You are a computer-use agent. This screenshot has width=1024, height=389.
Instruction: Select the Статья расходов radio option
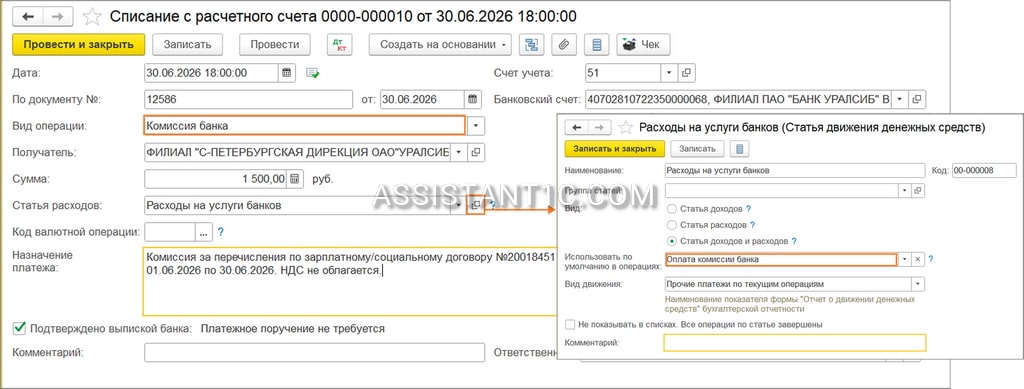point(672,225)
